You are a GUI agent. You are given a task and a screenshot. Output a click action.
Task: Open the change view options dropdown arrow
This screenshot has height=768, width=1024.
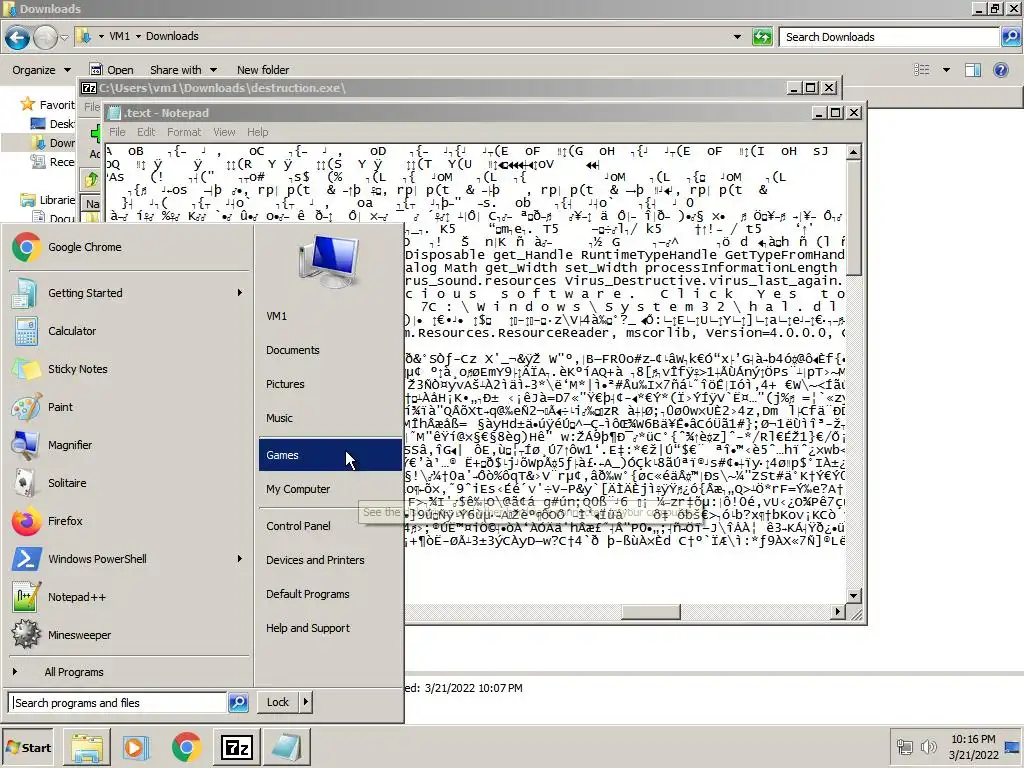tap(946, 70)
